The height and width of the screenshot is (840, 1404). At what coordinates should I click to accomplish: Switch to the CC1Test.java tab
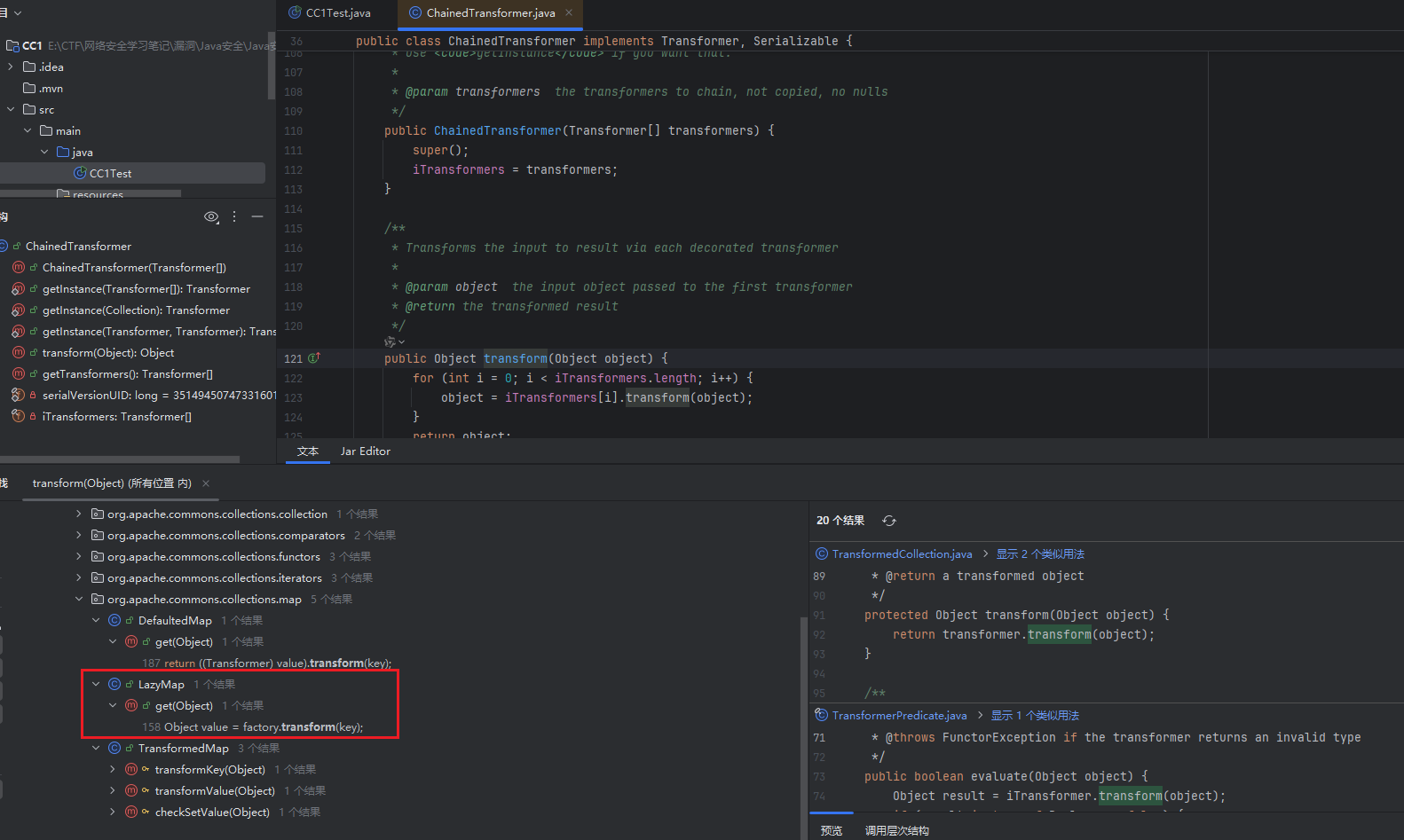click(x=337, y=12)
